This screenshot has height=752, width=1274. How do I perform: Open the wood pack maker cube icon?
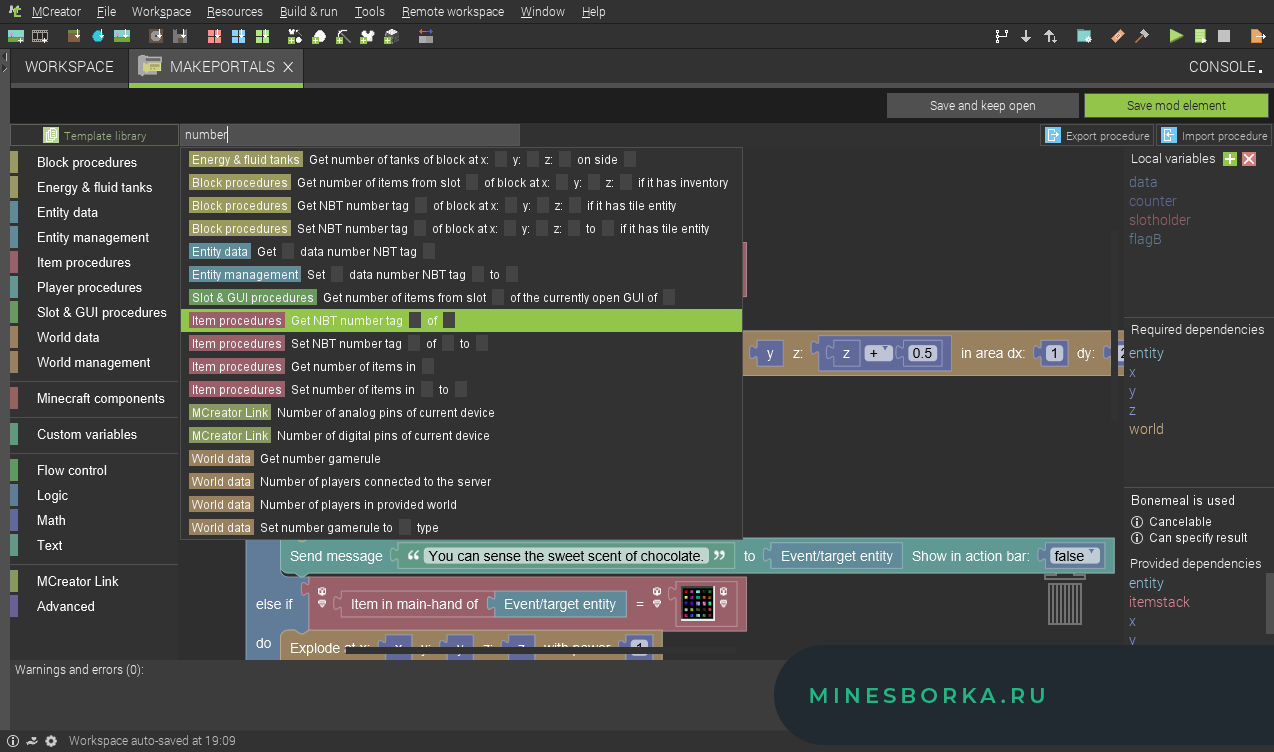pyautogui.click(x=390, y=36)
